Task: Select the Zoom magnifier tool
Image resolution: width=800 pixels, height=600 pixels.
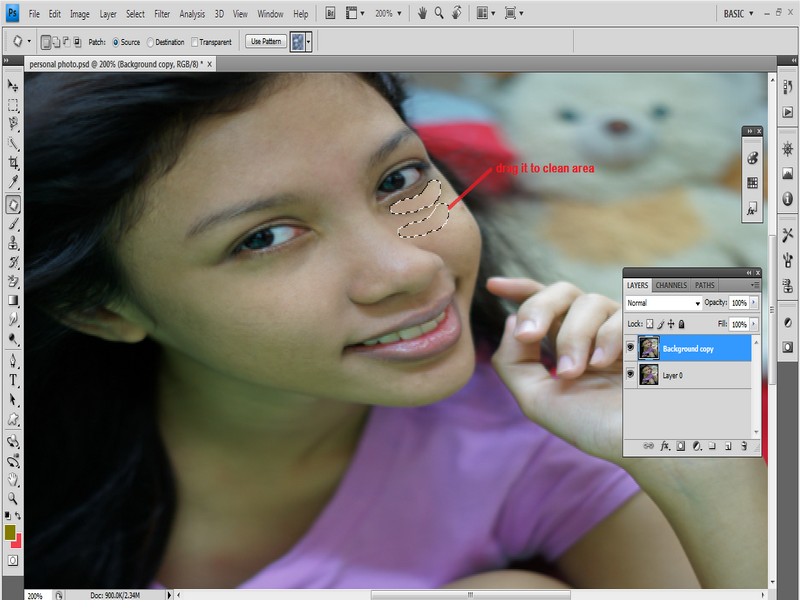Action: pos(14,497)
